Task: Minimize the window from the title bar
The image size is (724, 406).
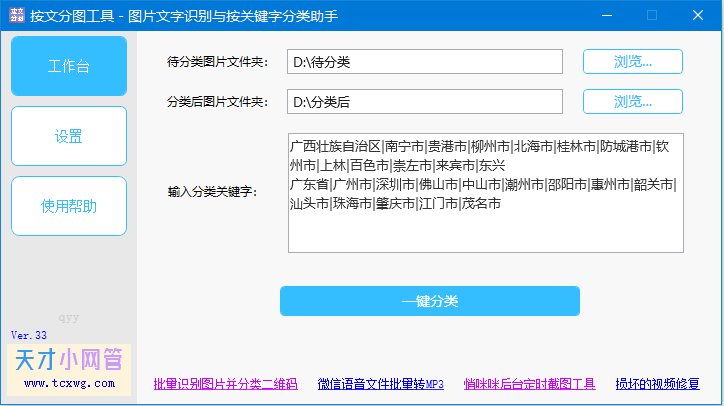Action: coord(606,15)
